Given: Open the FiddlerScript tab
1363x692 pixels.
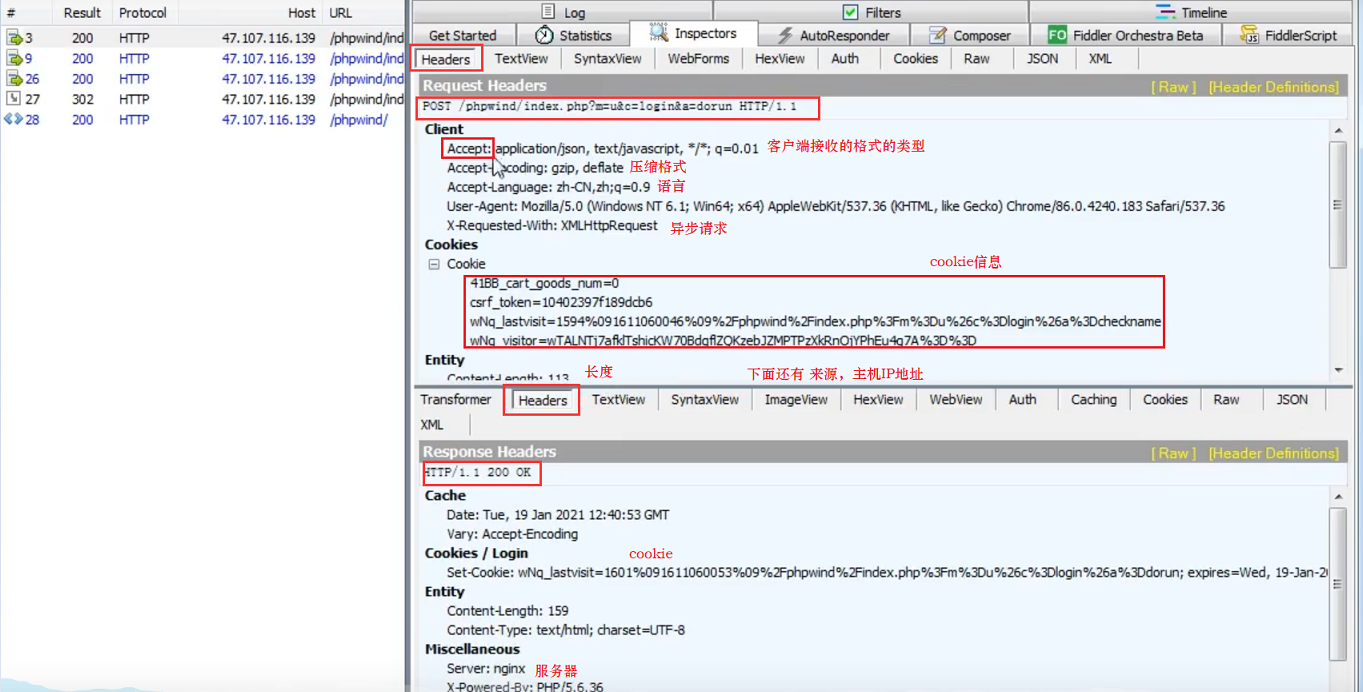Looking at the screenshot, I should click(1288, 35).
